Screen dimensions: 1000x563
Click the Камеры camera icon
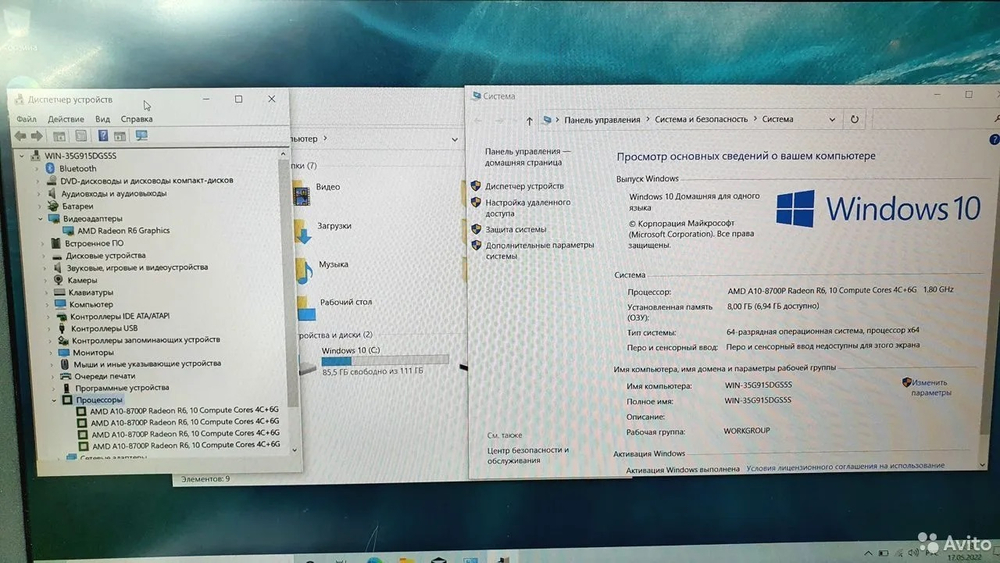(58, 281)
